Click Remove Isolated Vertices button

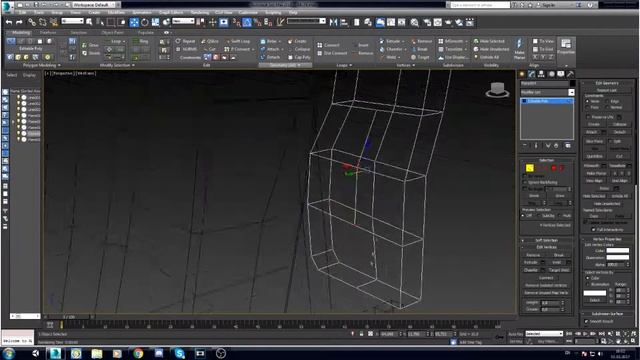546,285
